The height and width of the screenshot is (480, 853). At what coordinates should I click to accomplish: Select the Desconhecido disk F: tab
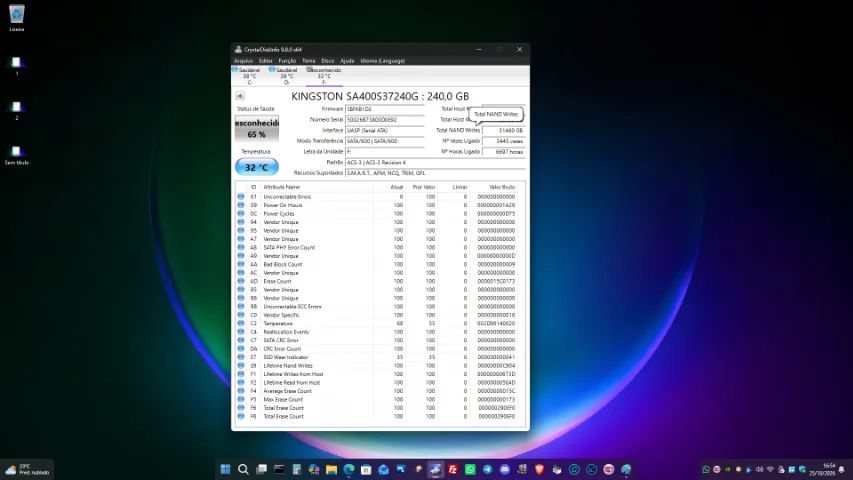tap(324, 76)
